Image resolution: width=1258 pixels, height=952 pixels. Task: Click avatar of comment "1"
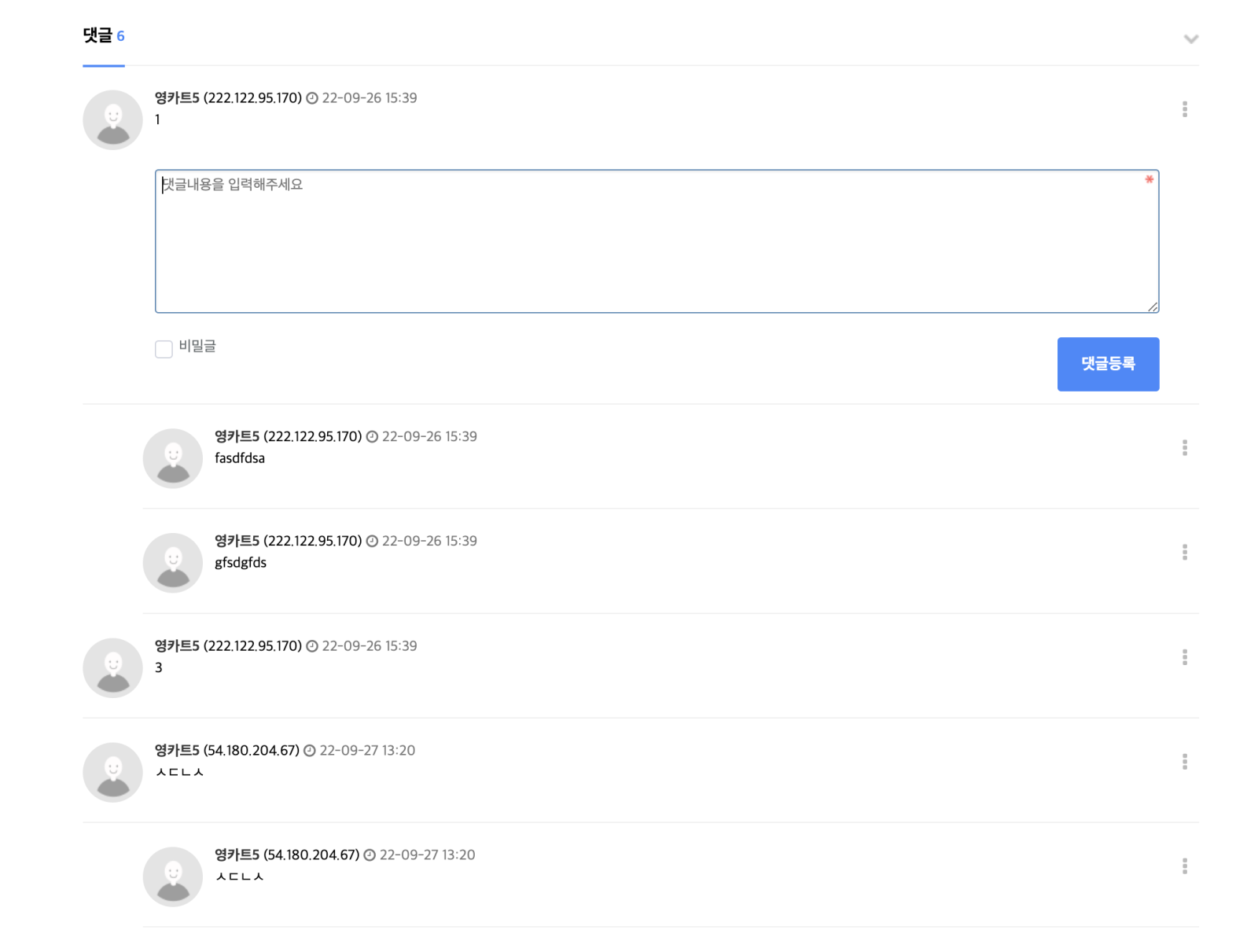113,119
